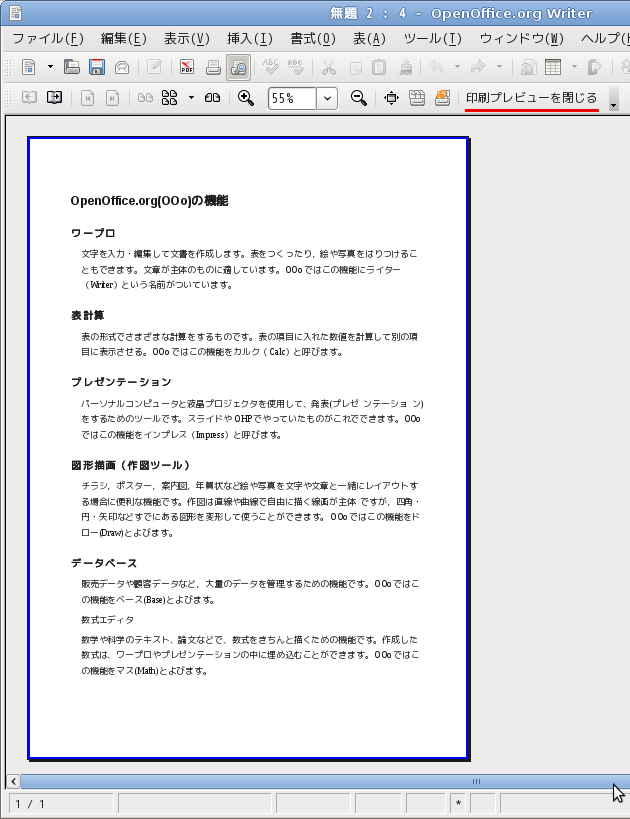Open the ツール(T) menu
Image resolution: width=630 pixels, height=819 pixels.
(x=433, y=39)
